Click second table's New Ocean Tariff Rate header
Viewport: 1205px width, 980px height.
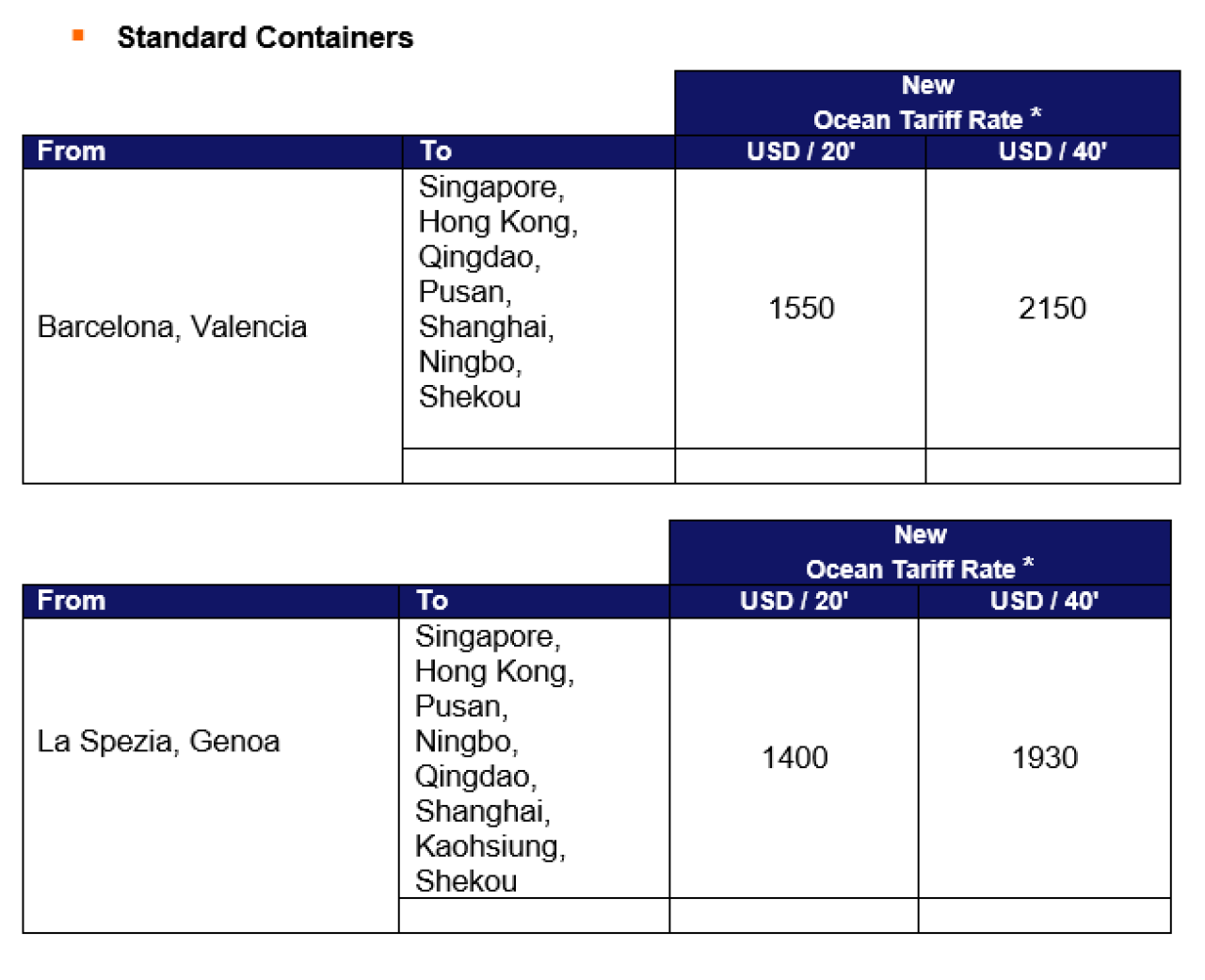pyautogui.click(x=920, y=552)
